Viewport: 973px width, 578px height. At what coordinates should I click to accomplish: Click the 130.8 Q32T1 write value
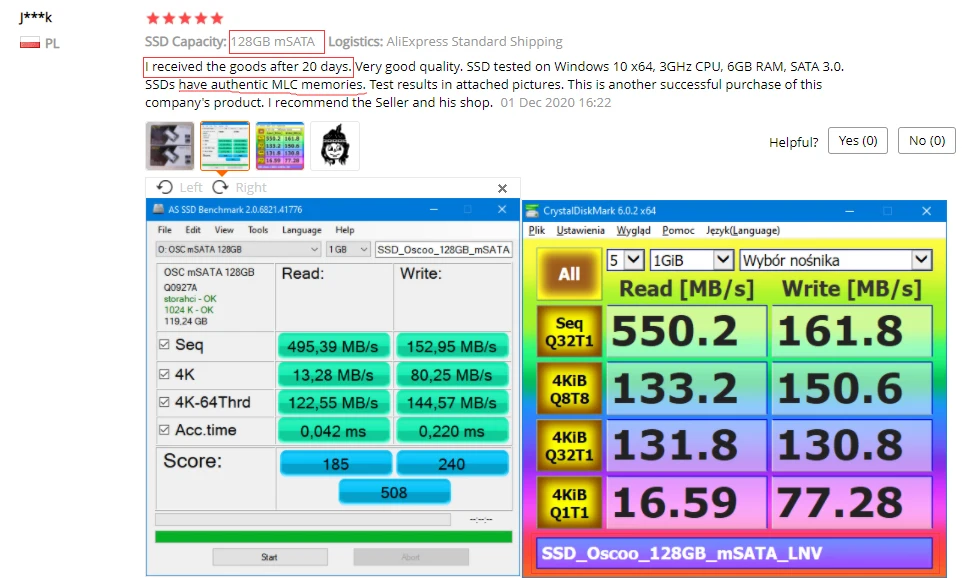tap(851, 446)
